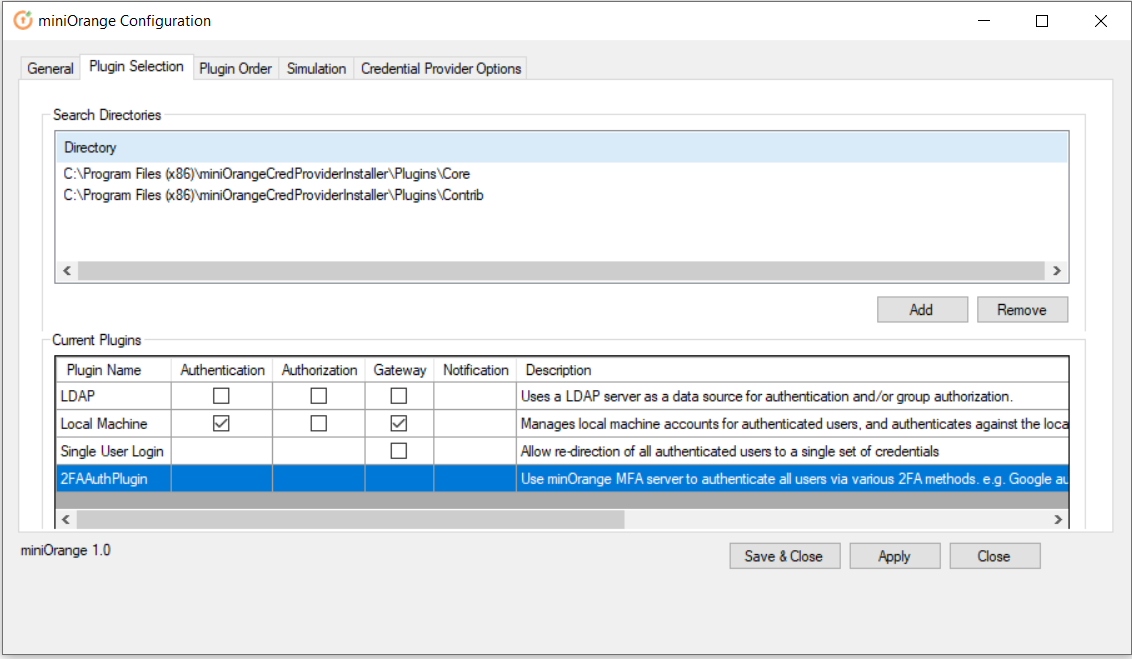Click the LDAP description text

click(x=767, y=396)
